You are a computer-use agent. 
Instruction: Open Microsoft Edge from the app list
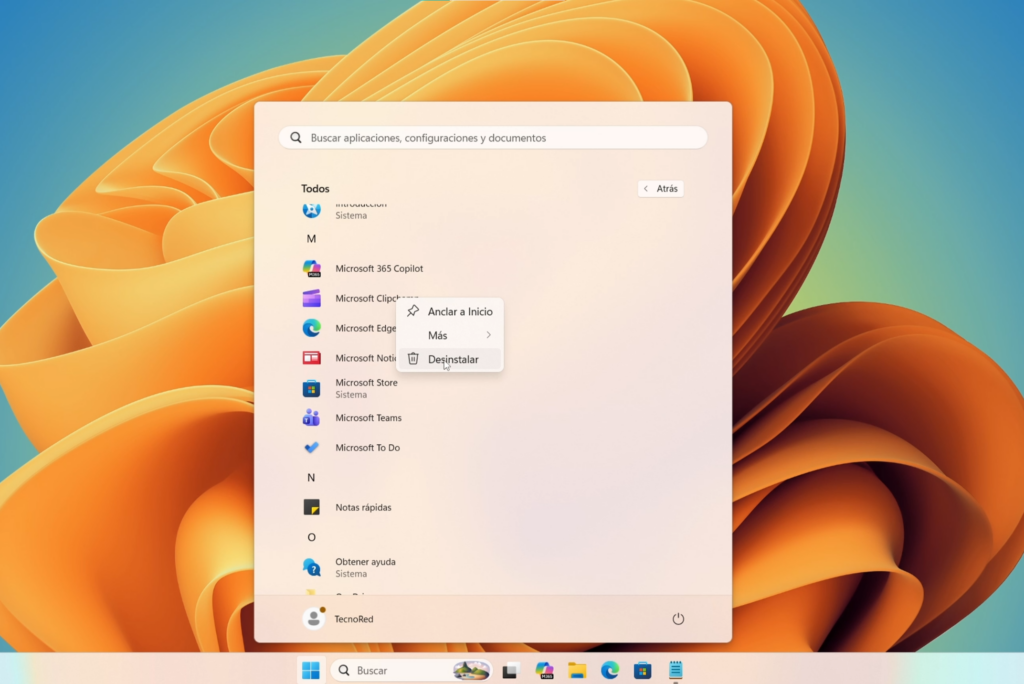[360, 328]
